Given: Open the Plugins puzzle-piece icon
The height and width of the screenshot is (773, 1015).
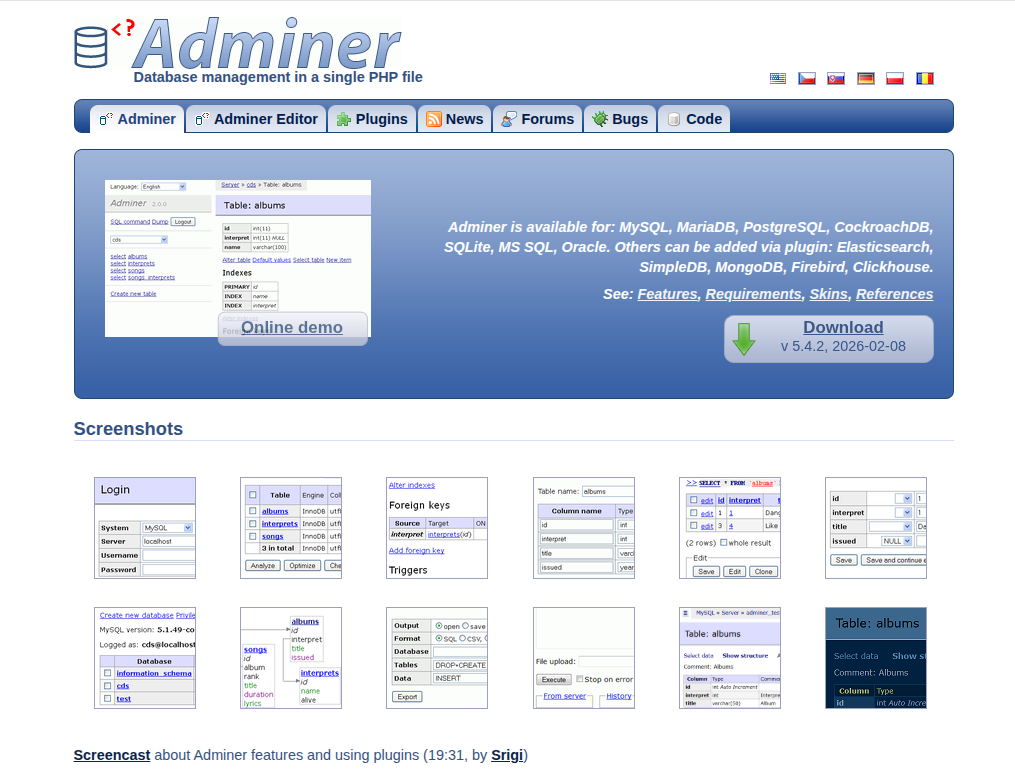Looking at the screenshot, I should [345, 118].
